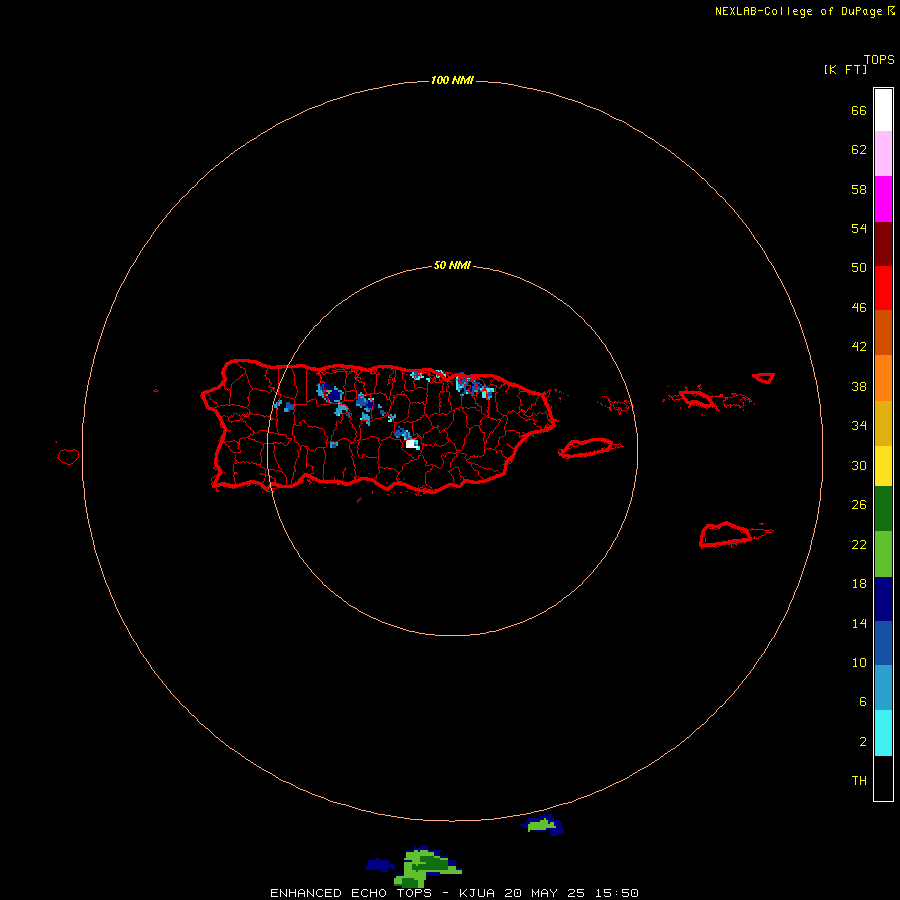Click the "66" legend value
The height and width of the screenshot is (900, 900).
coord(859,111)
